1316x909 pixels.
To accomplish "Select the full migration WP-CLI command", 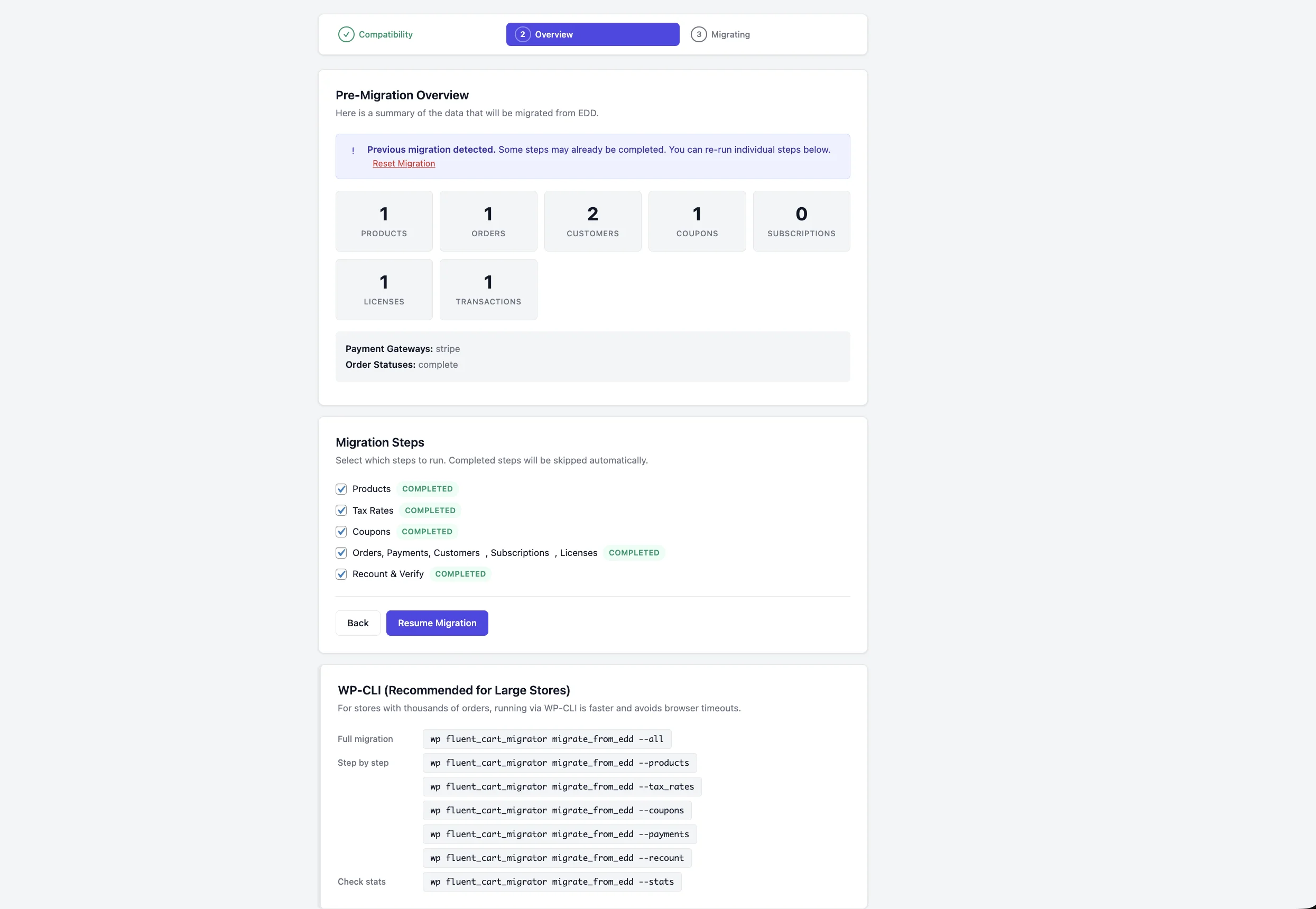I will pos(546,739).
